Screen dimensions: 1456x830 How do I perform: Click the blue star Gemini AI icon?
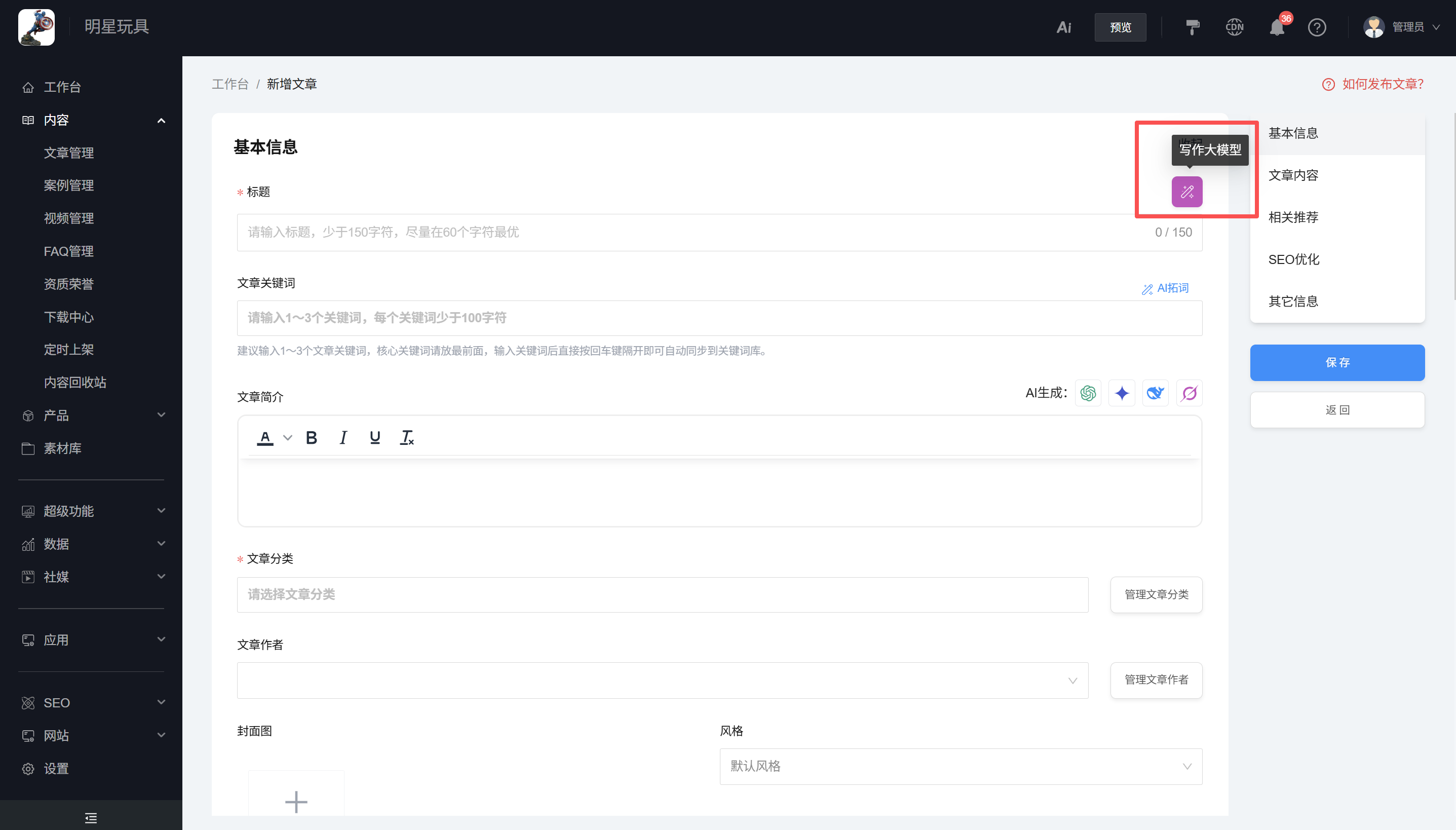point(1122,393)
